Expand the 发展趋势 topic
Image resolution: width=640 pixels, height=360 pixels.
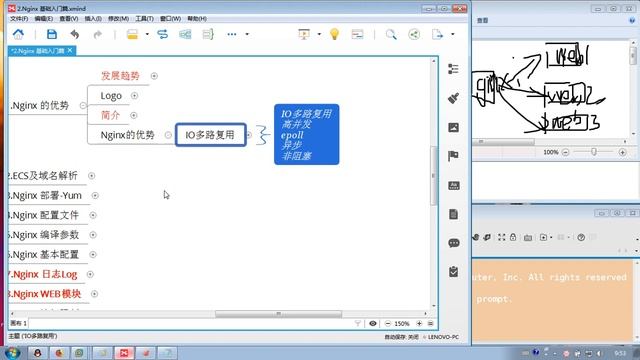154,76
